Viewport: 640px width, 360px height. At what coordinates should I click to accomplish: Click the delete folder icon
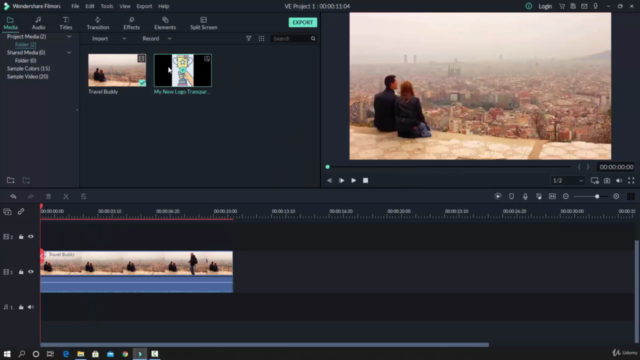(x=26, y=180)
